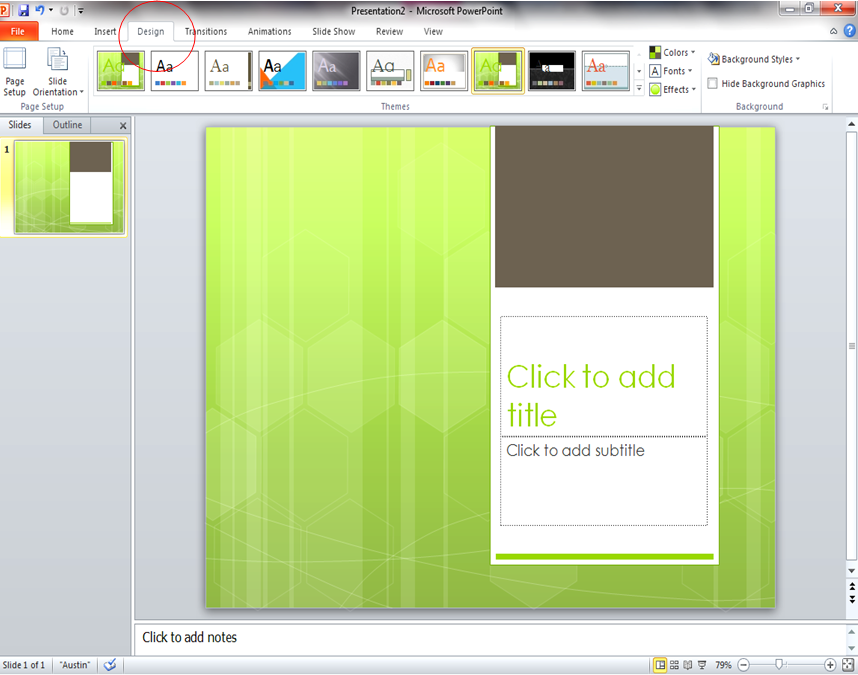
Task: Click the Fit slide to current window icon
Action: [847, 664]
